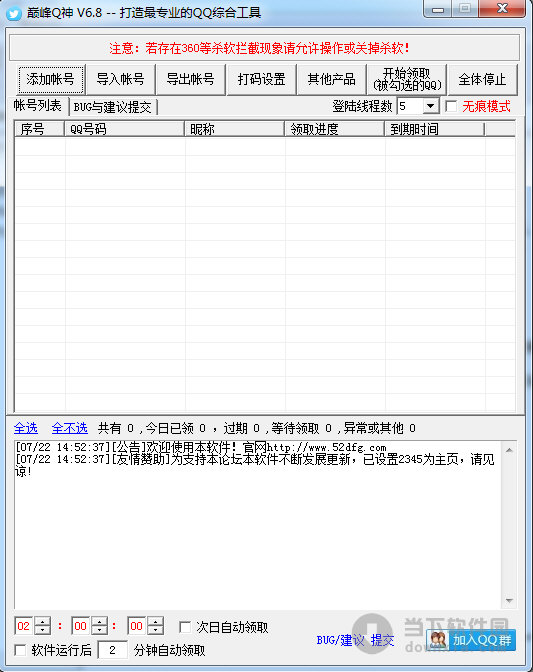Expand the 登陆线程数 dropdown
This screenshot has height=672, width=533.
(431, 106)
